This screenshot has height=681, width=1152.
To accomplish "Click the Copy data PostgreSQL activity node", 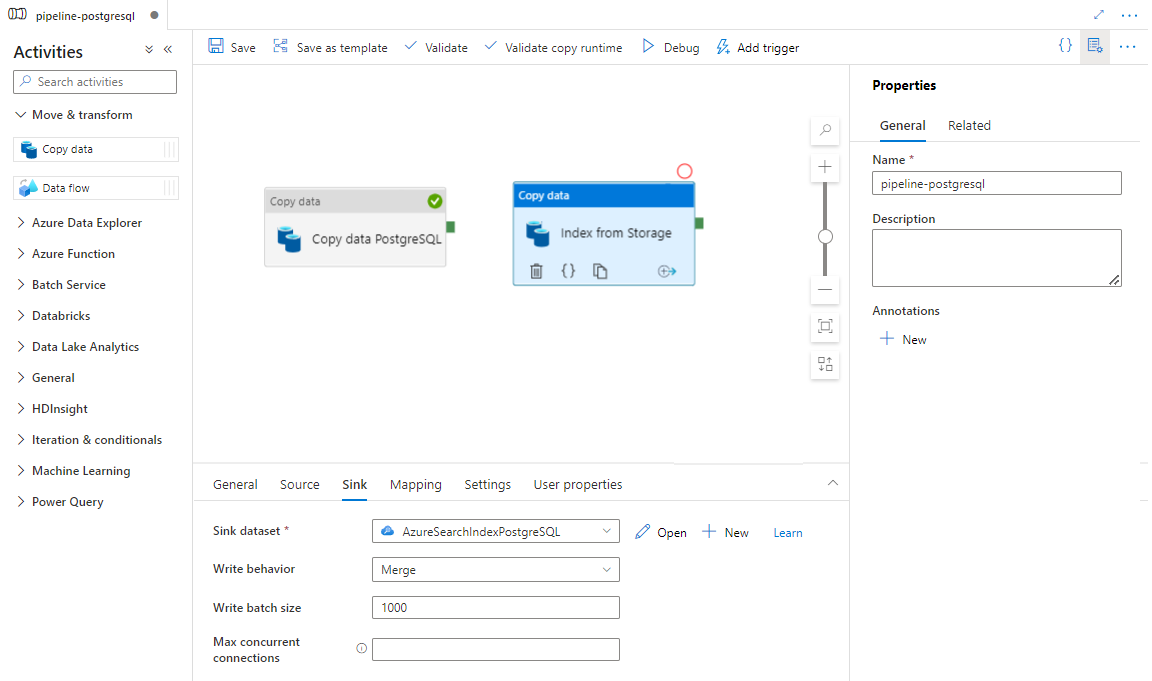I will pos(355,227).
